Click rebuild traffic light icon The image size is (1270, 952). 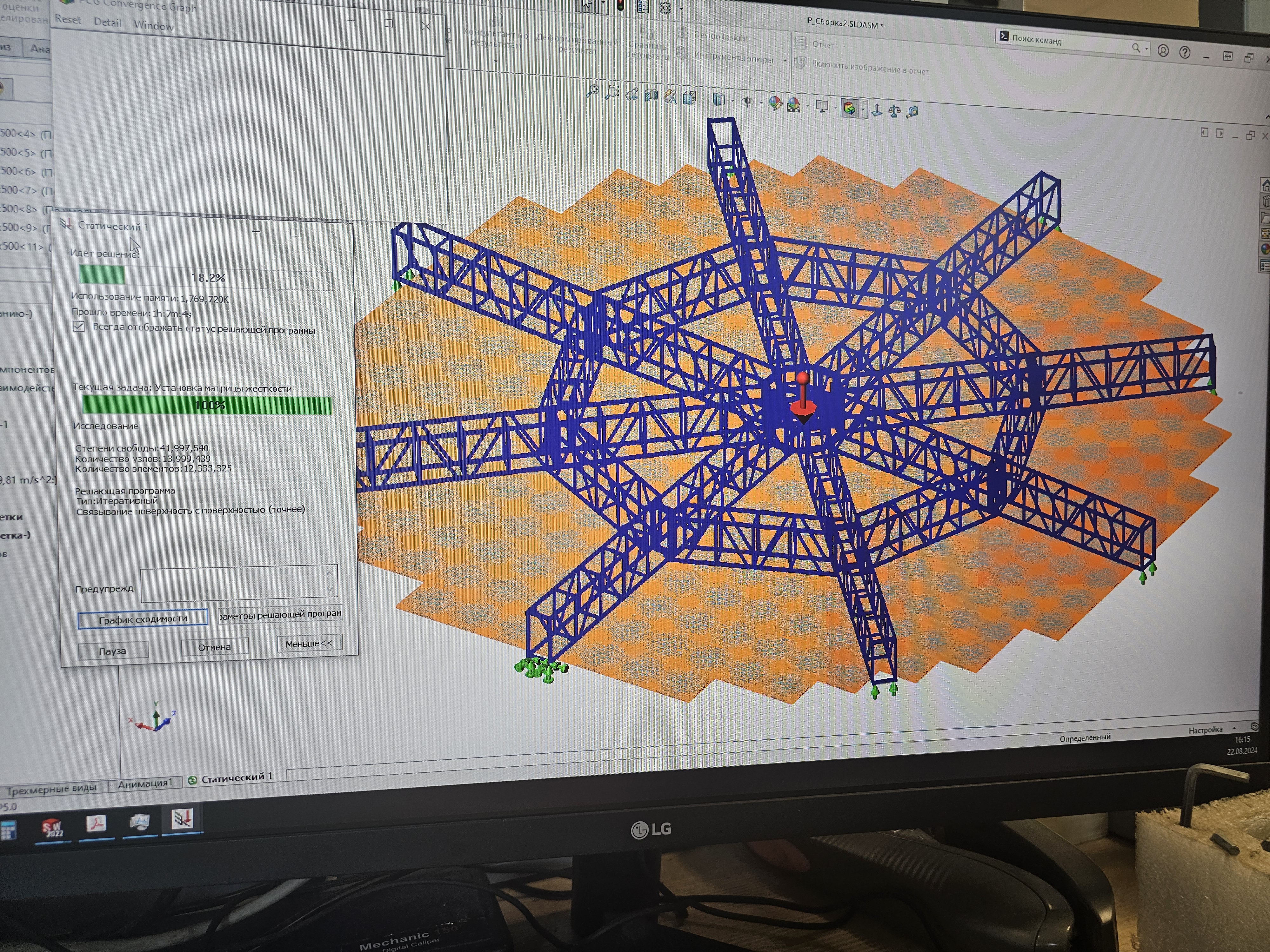(x=620, y=6)
